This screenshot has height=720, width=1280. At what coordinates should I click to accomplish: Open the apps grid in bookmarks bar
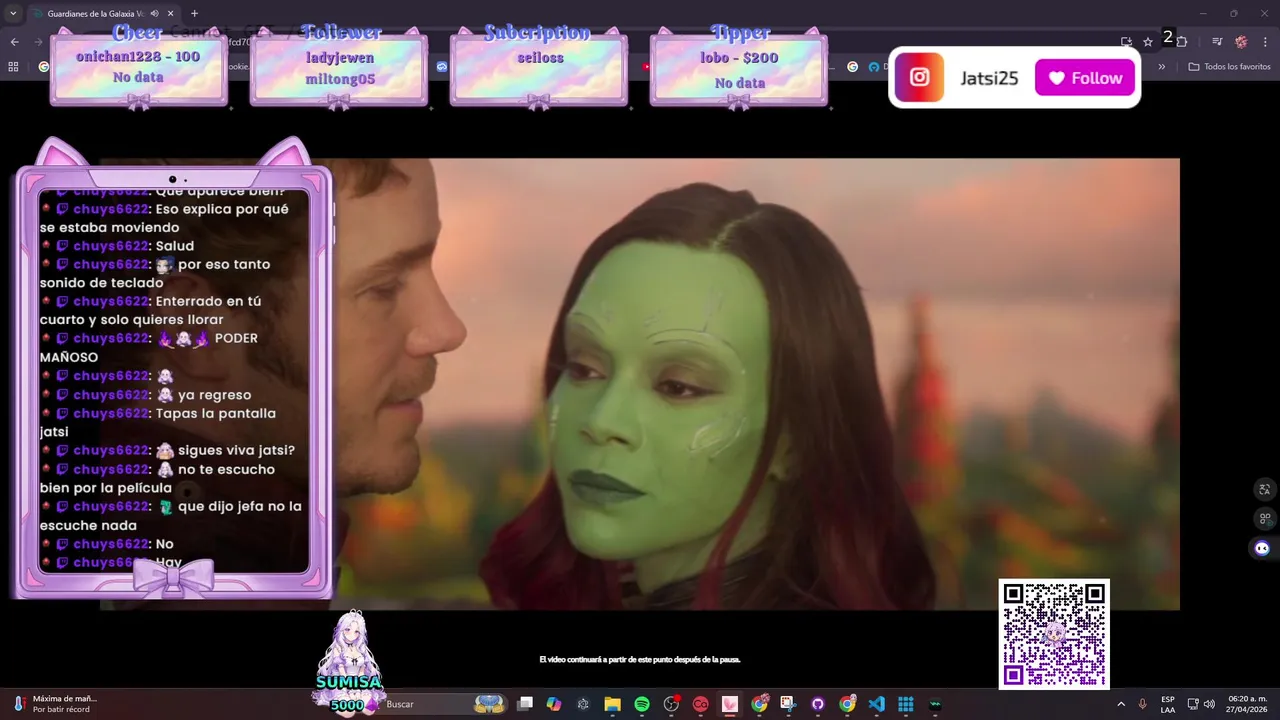coord(13,66)
